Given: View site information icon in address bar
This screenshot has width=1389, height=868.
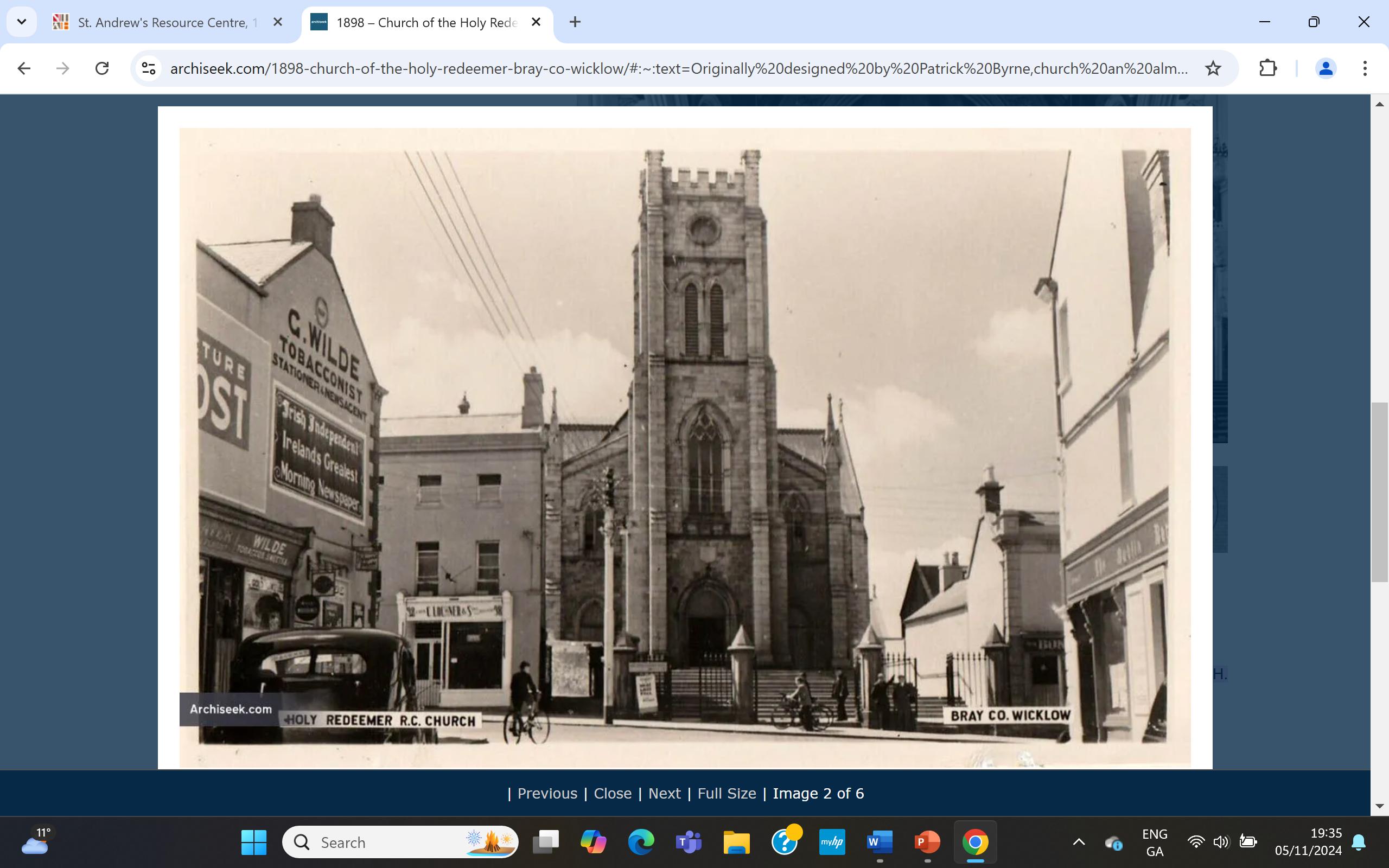Looking at the screenshot, I should [x=149, y=68].
